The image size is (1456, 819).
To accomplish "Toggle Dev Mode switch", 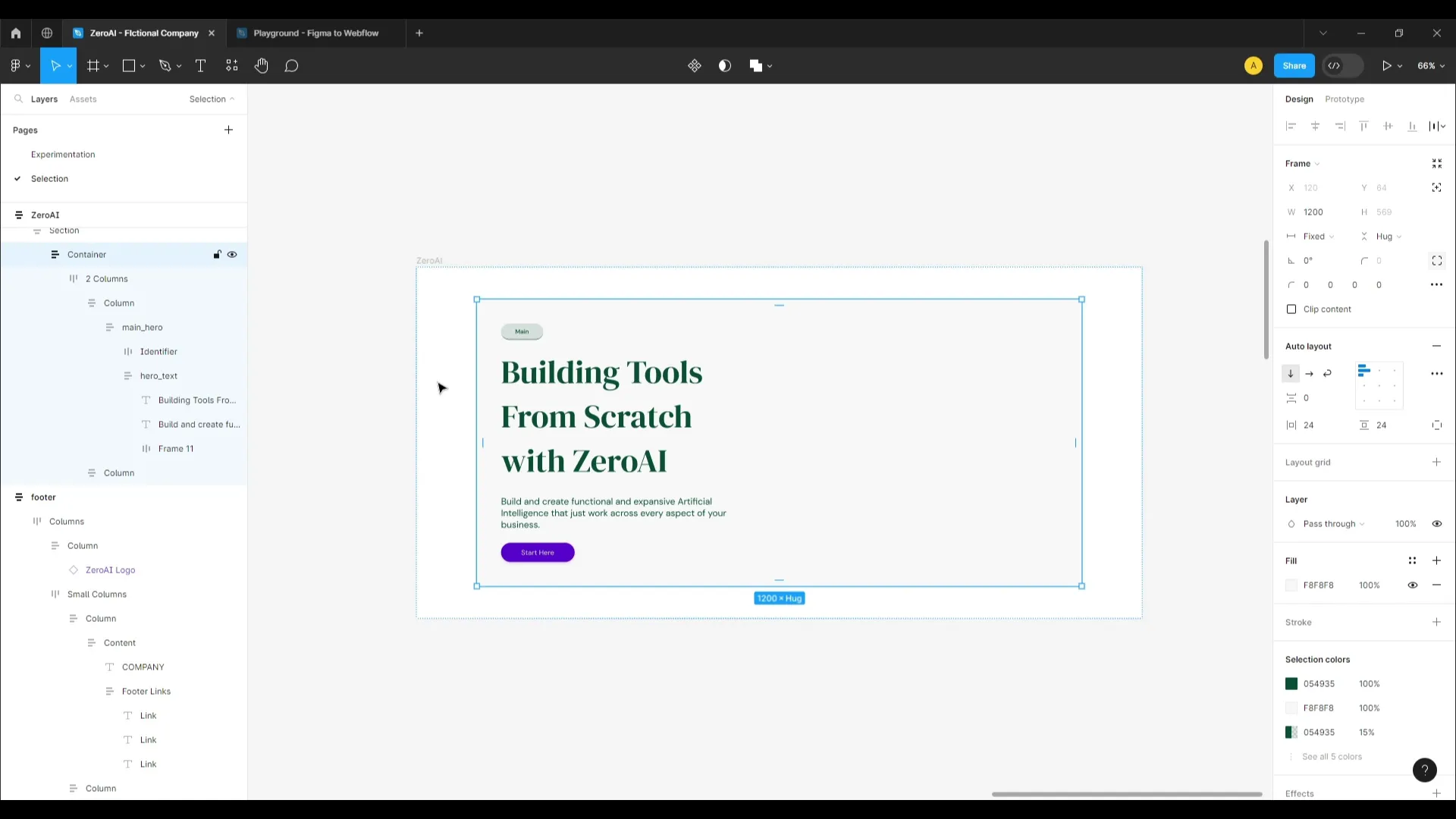I will coord(1342,66).
